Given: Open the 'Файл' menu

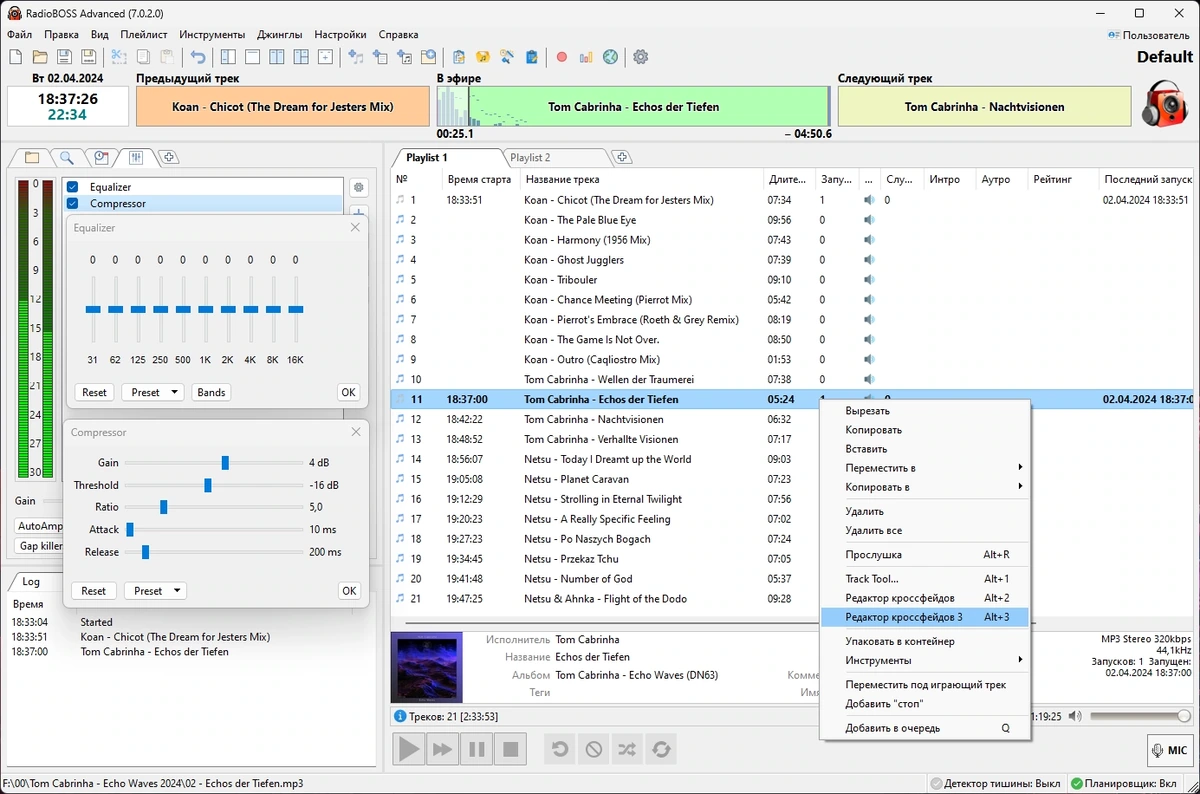Looking at the screenshot, I should click(x=19, y=35).
